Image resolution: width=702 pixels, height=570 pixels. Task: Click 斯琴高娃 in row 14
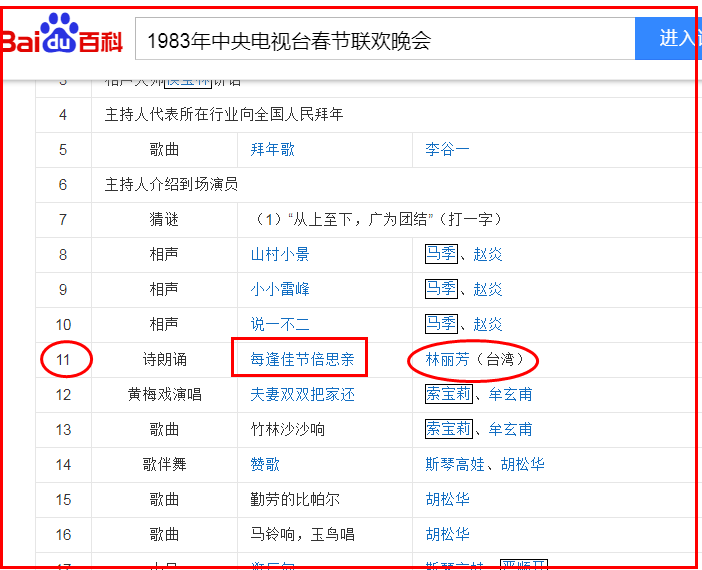pos(455,464)
